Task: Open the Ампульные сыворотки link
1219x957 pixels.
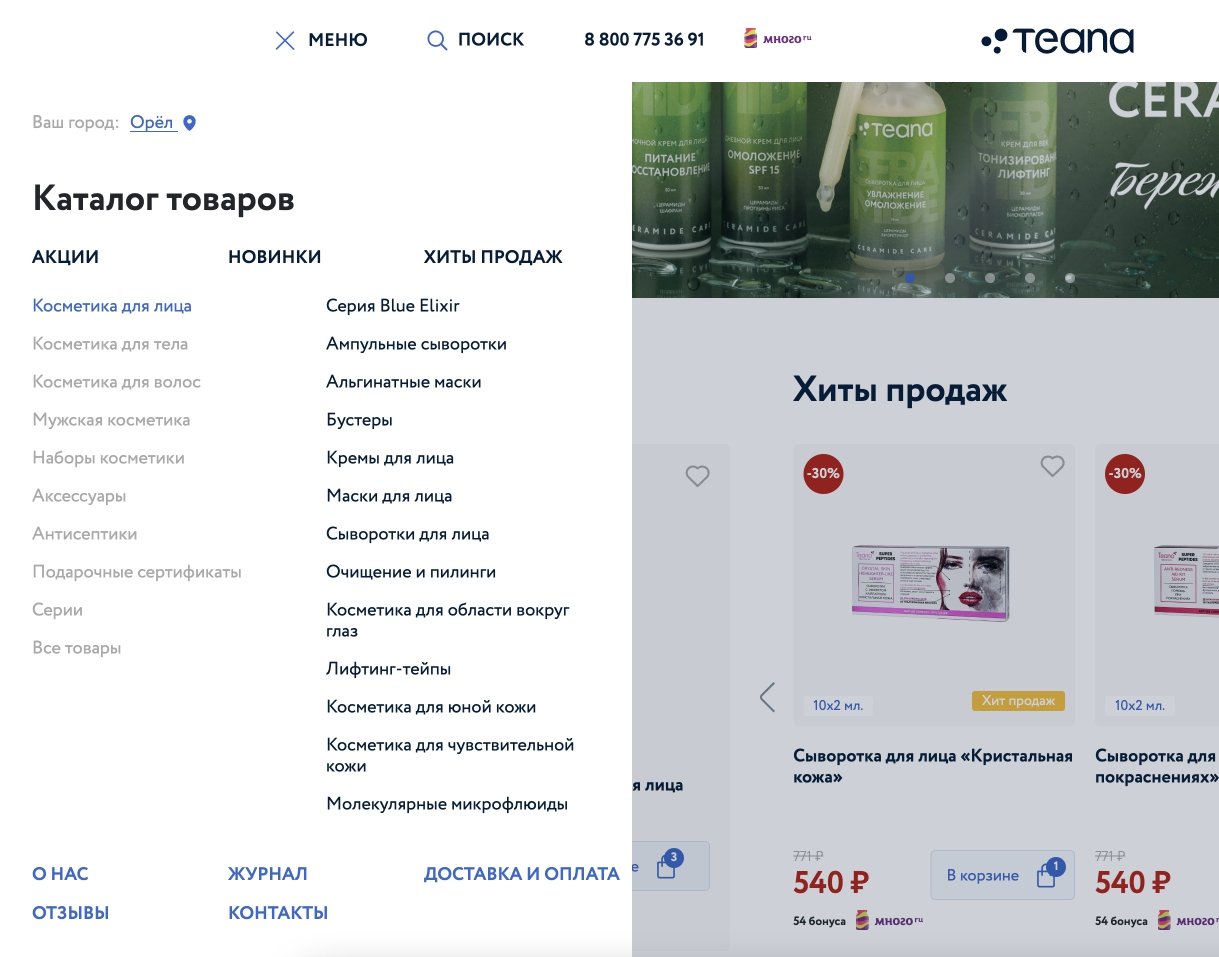Action: point(416,344)
